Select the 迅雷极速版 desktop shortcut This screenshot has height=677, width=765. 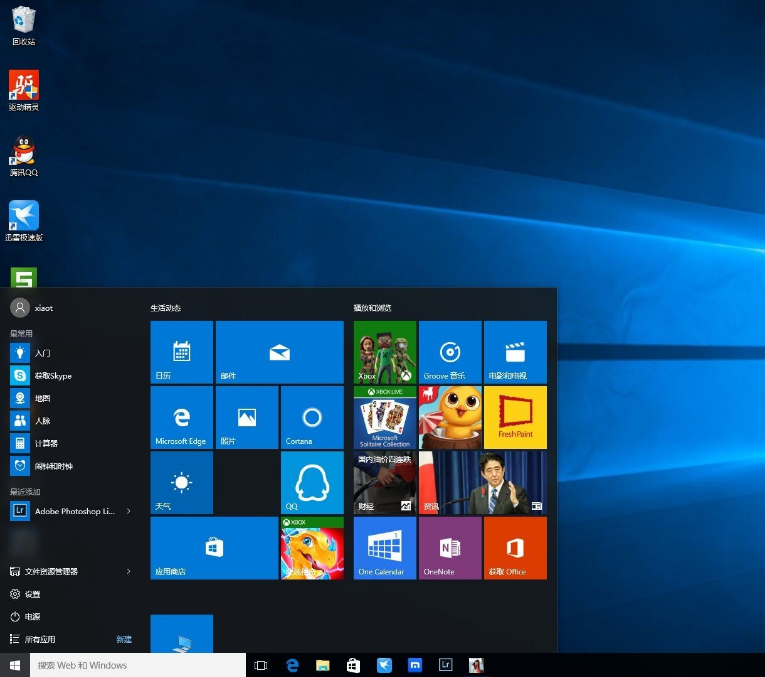(23, 221)
